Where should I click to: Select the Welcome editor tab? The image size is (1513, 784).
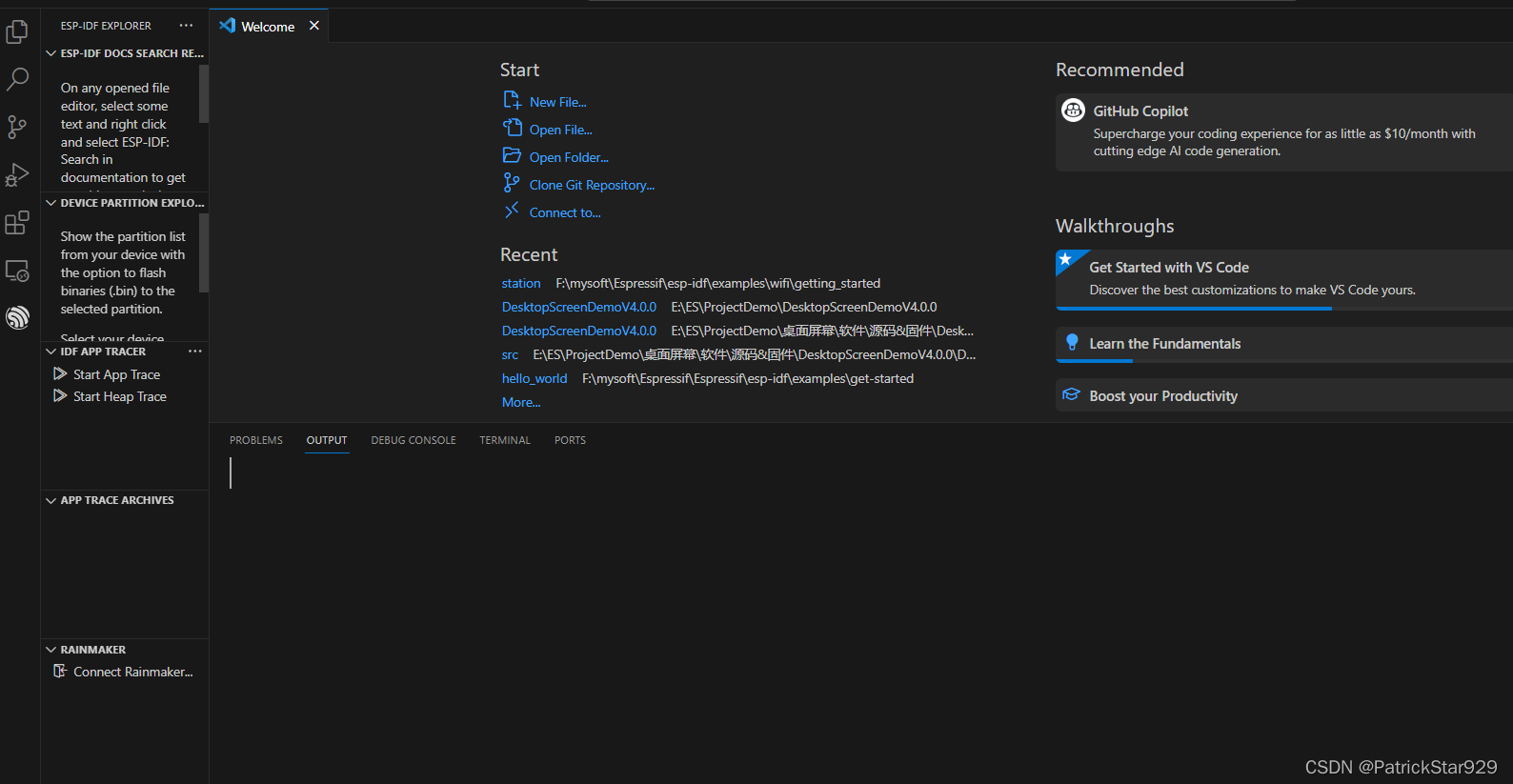coord(268,26)
